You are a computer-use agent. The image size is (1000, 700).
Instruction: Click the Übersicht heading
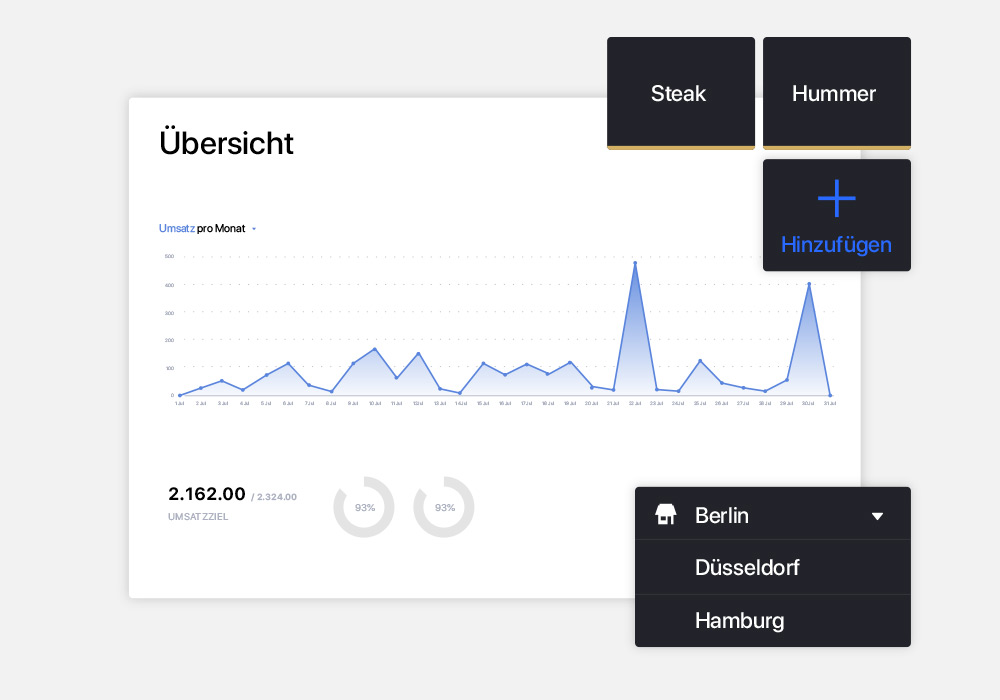(226, 142)
